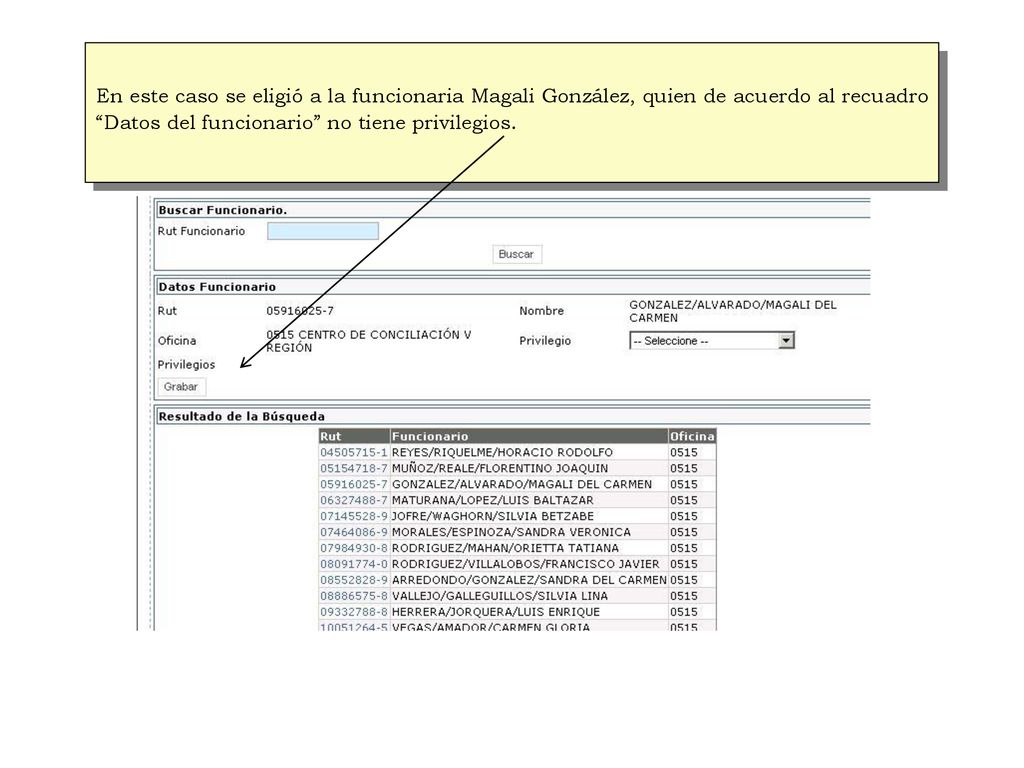The width and height of the screenshot is (1024, 768).
Task: Click the Oficina column header
Action: [x=692, y=436]
